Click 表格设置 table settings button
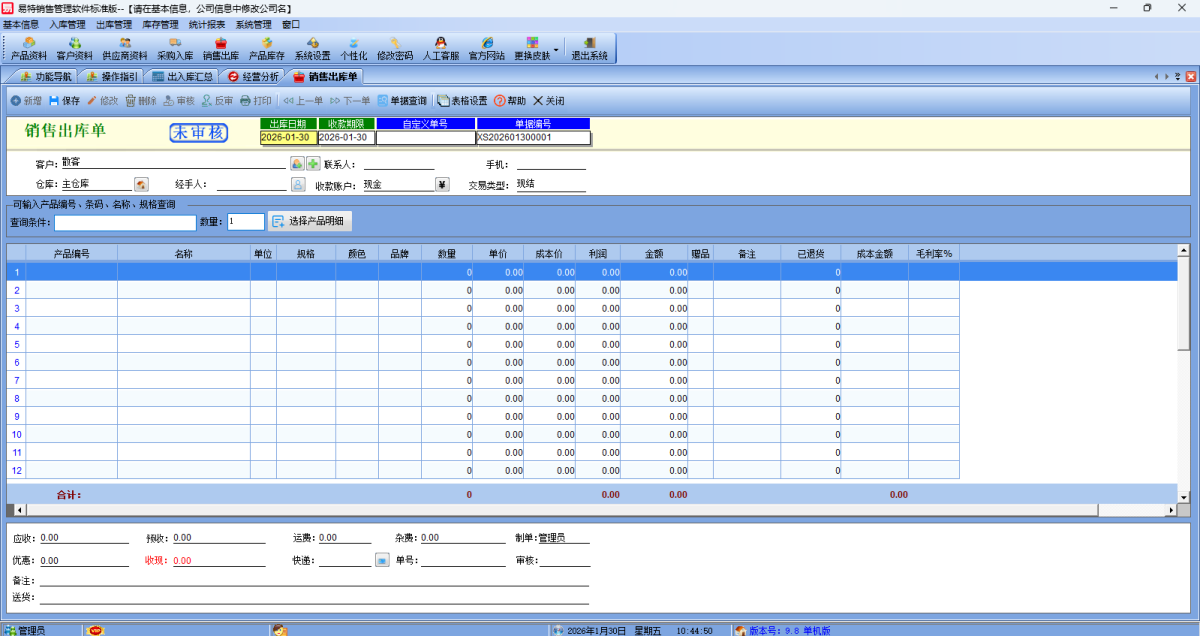Viewport: 1200px width, 636px height. click(x=462, y=101)
